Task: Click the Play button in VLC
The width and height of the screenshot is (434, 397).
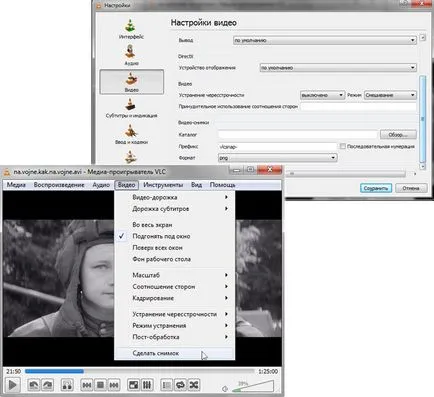Action: 13,385
